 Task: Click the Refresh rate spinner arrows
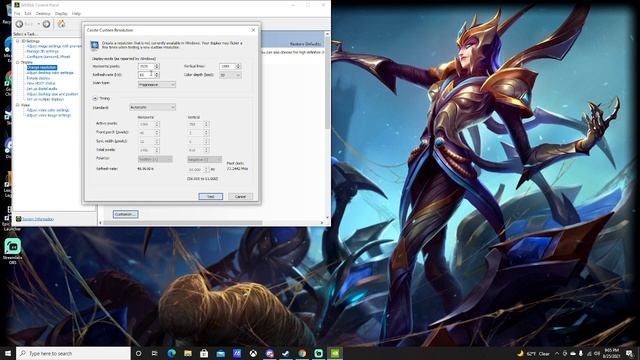[157, 75]
